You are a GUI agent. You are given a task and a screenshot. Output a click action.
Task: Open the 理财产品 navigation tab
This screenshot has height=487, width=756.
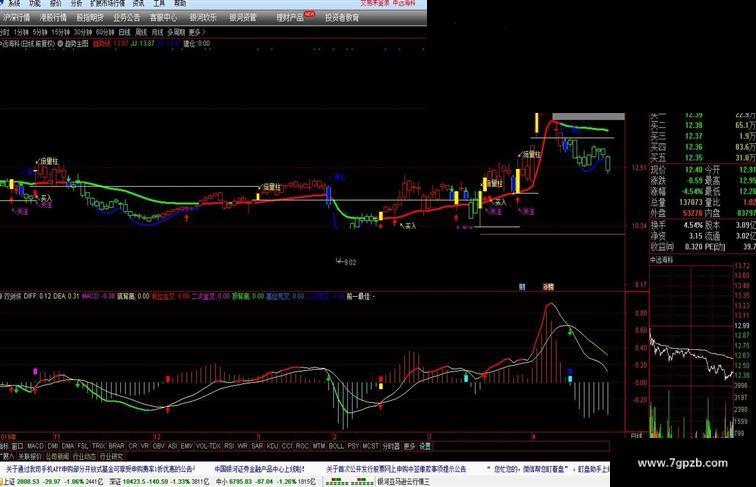coord(290,17)
